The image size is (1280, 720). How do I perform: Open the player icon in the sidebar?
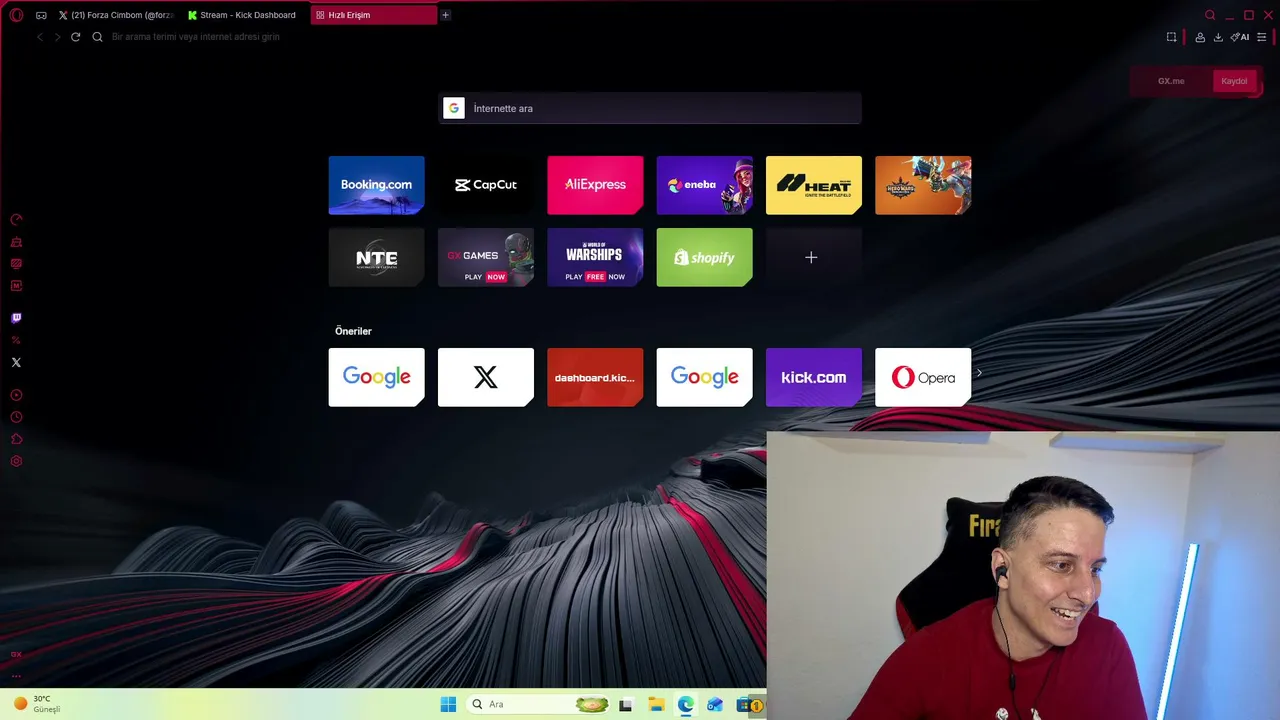(16, 395)
